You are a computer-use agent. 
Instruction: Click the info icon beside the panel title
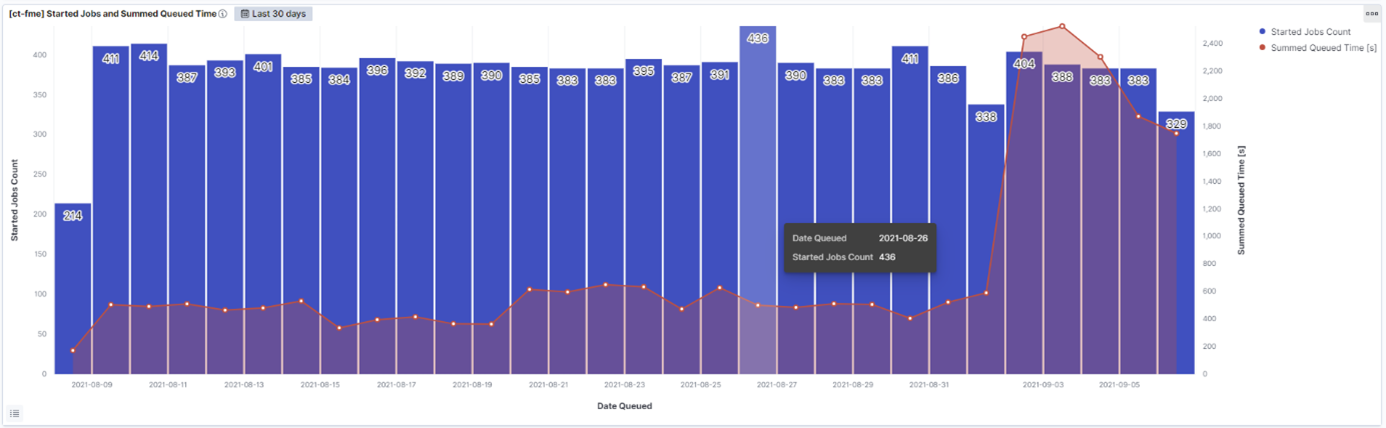pos(222,14)
